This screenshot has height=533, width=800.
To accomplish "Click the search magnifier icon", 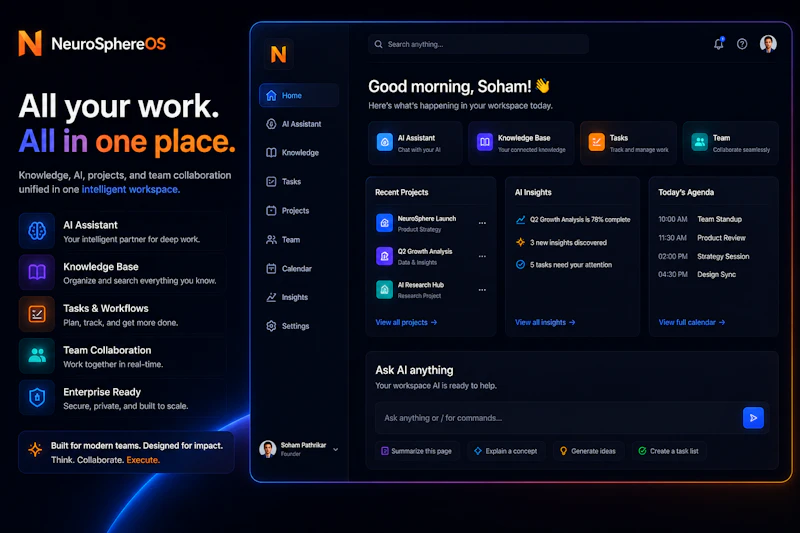I will 379,44.
